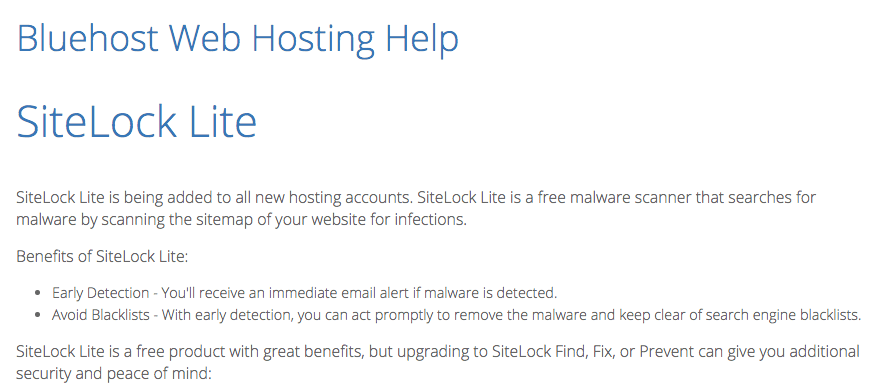This screenshot has width=884, height=392.
Task: Click the bullet marker beside "Avoid Blacklists"
Action: [38, 315]
